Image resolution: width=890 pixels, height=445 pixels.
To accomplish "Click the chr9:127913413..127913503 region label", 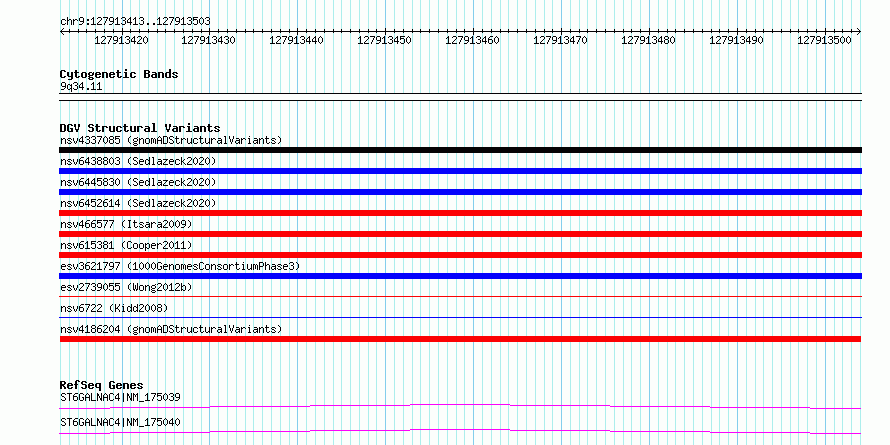I will (x=135, y=21).
